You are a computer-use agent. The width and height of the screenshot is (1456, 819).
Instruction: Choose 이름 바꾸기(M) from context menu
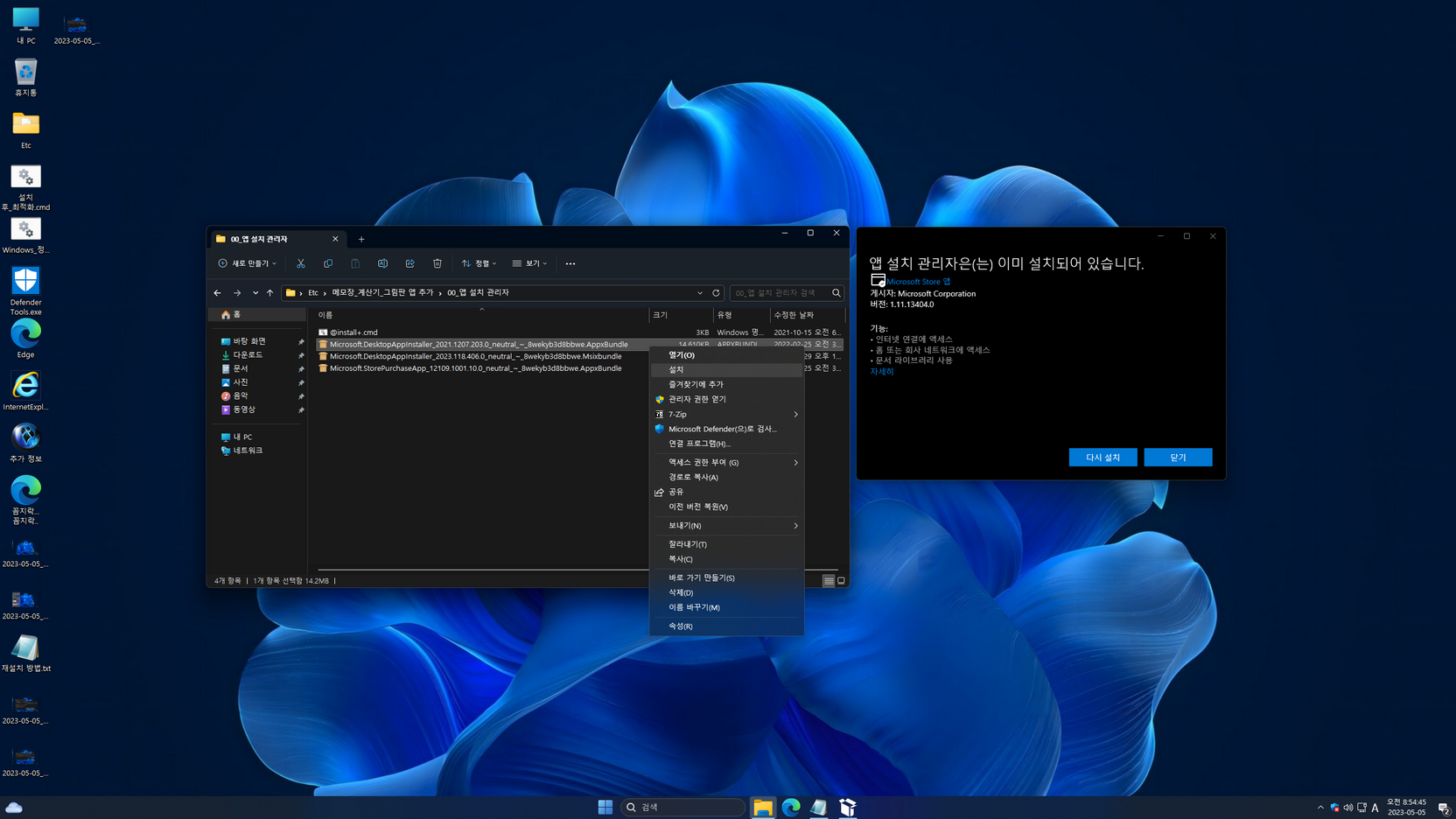pos(727,607)
